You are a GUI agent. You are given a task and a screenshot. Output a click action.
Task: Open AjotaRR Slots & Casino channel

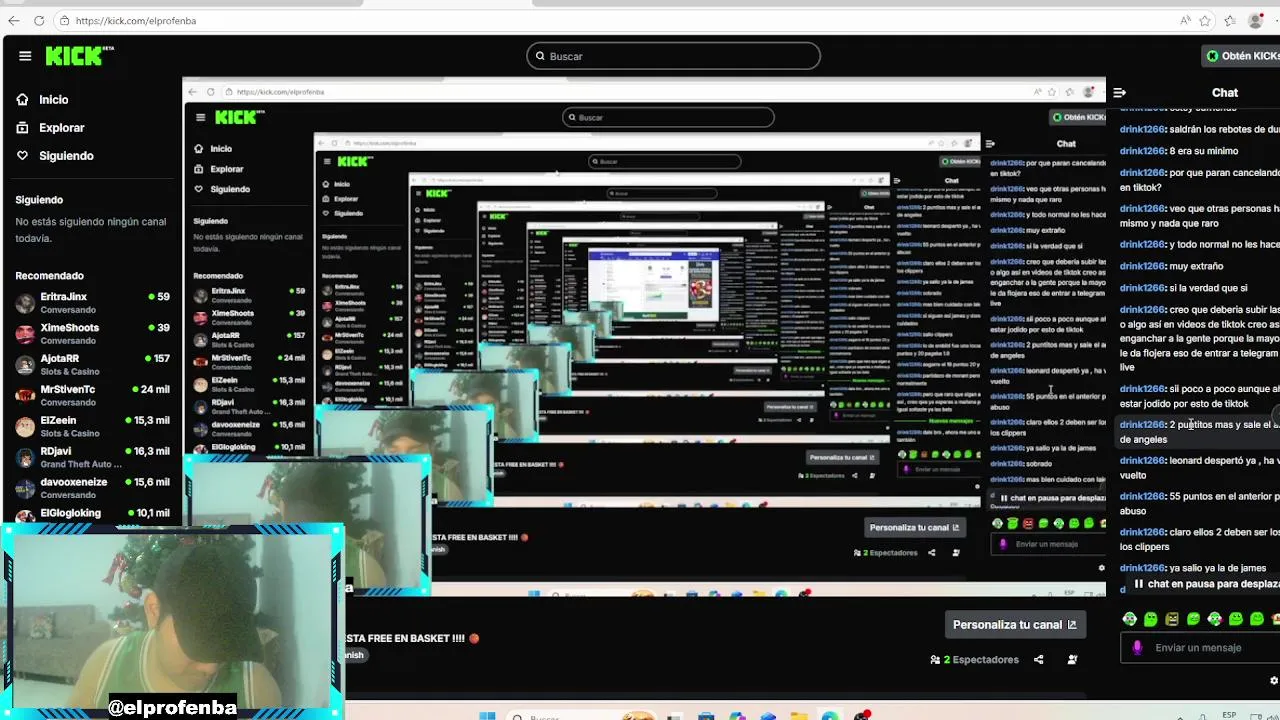92,365
